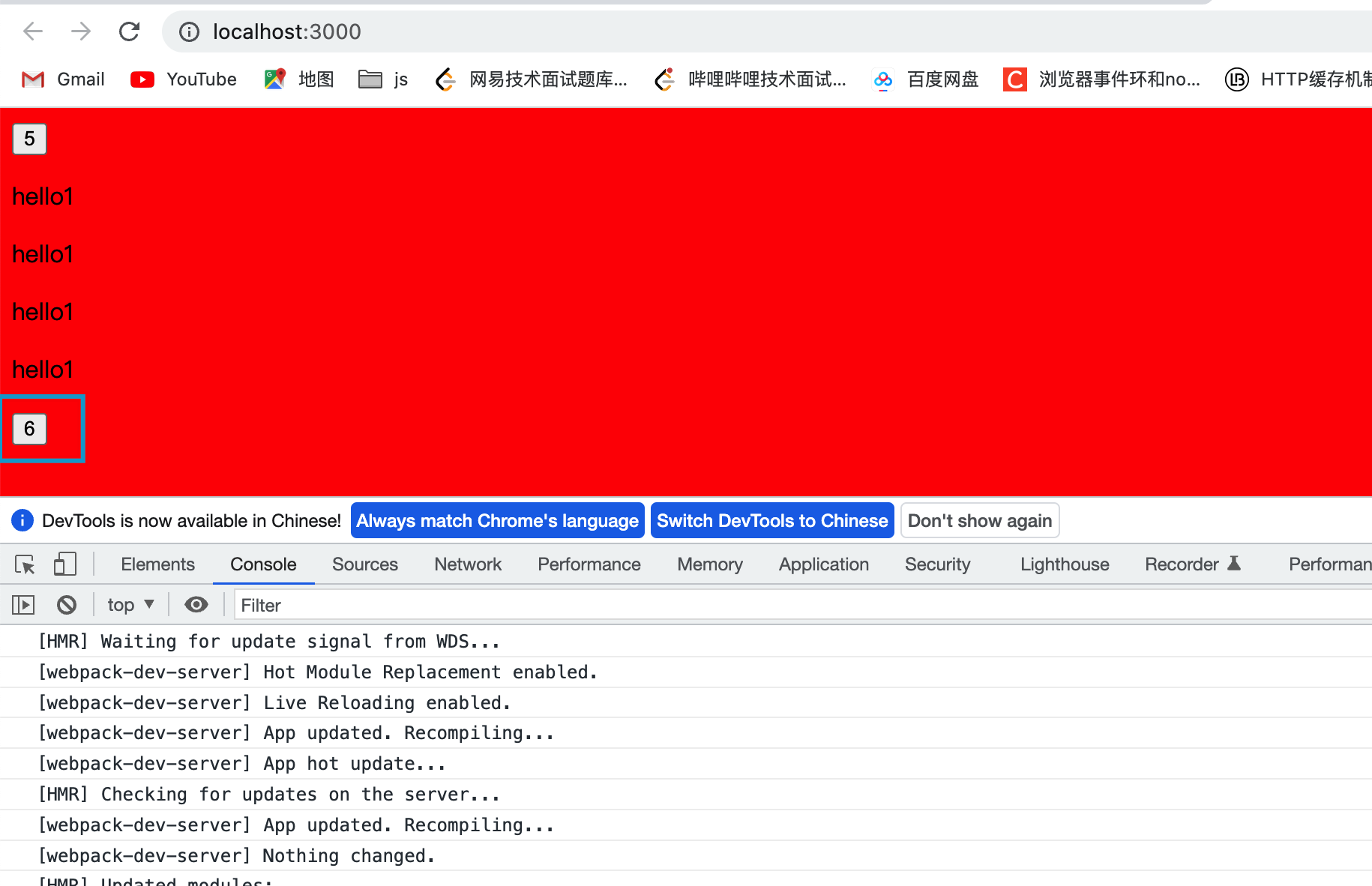Show the console sidebar panel
The image size is (1372, 886).
[23, 604]
